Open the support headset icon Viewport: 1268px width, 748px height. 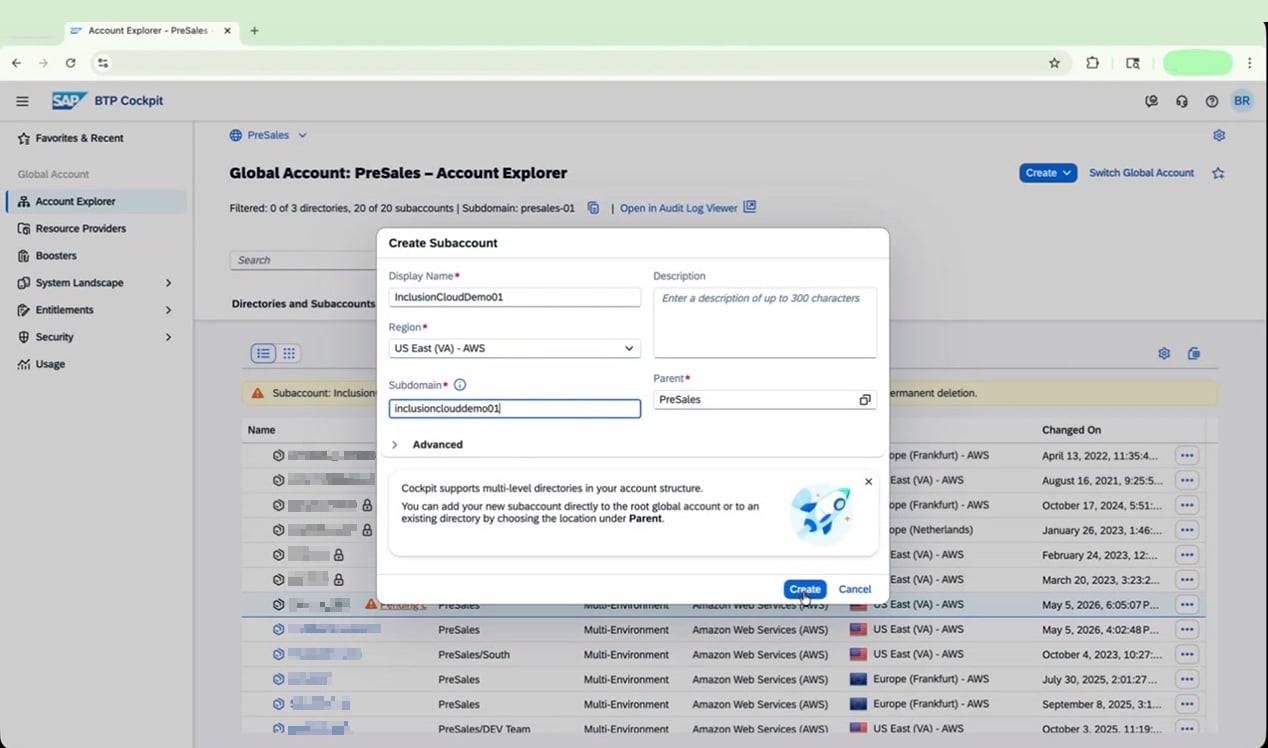click(1182, 101)
